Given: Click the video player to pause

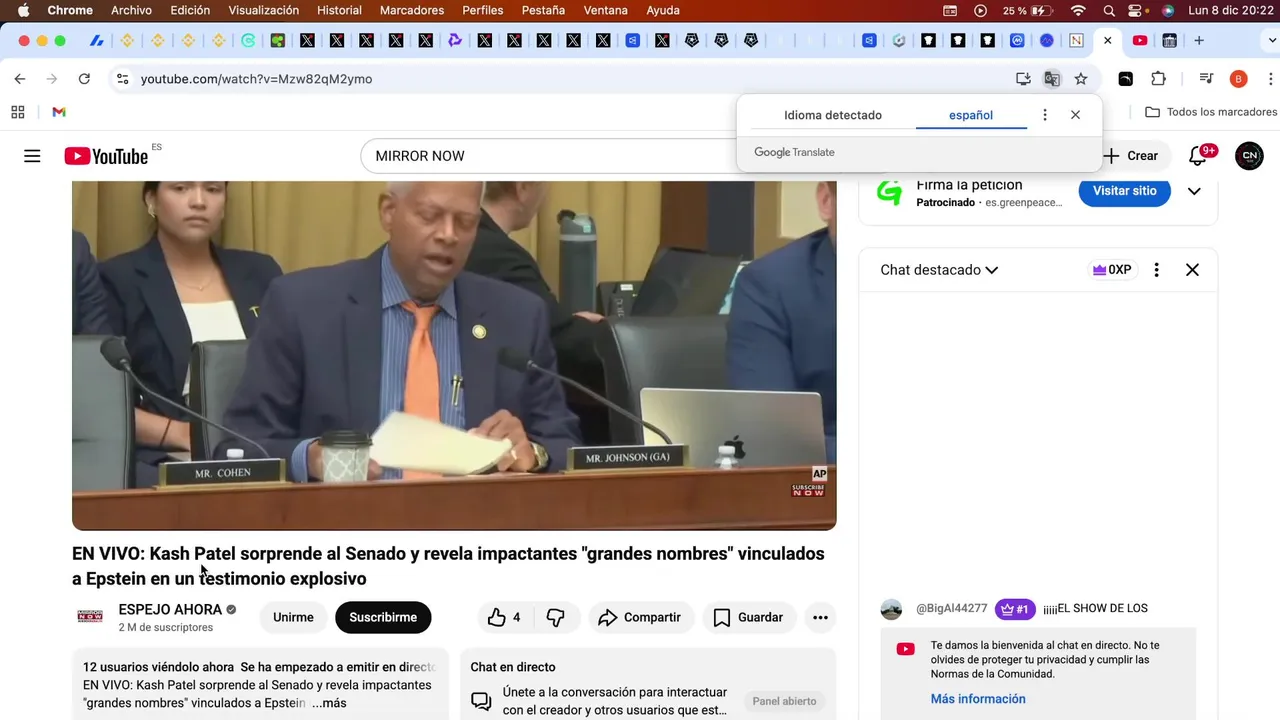Looking at the screenshot, I should [454, 355].
